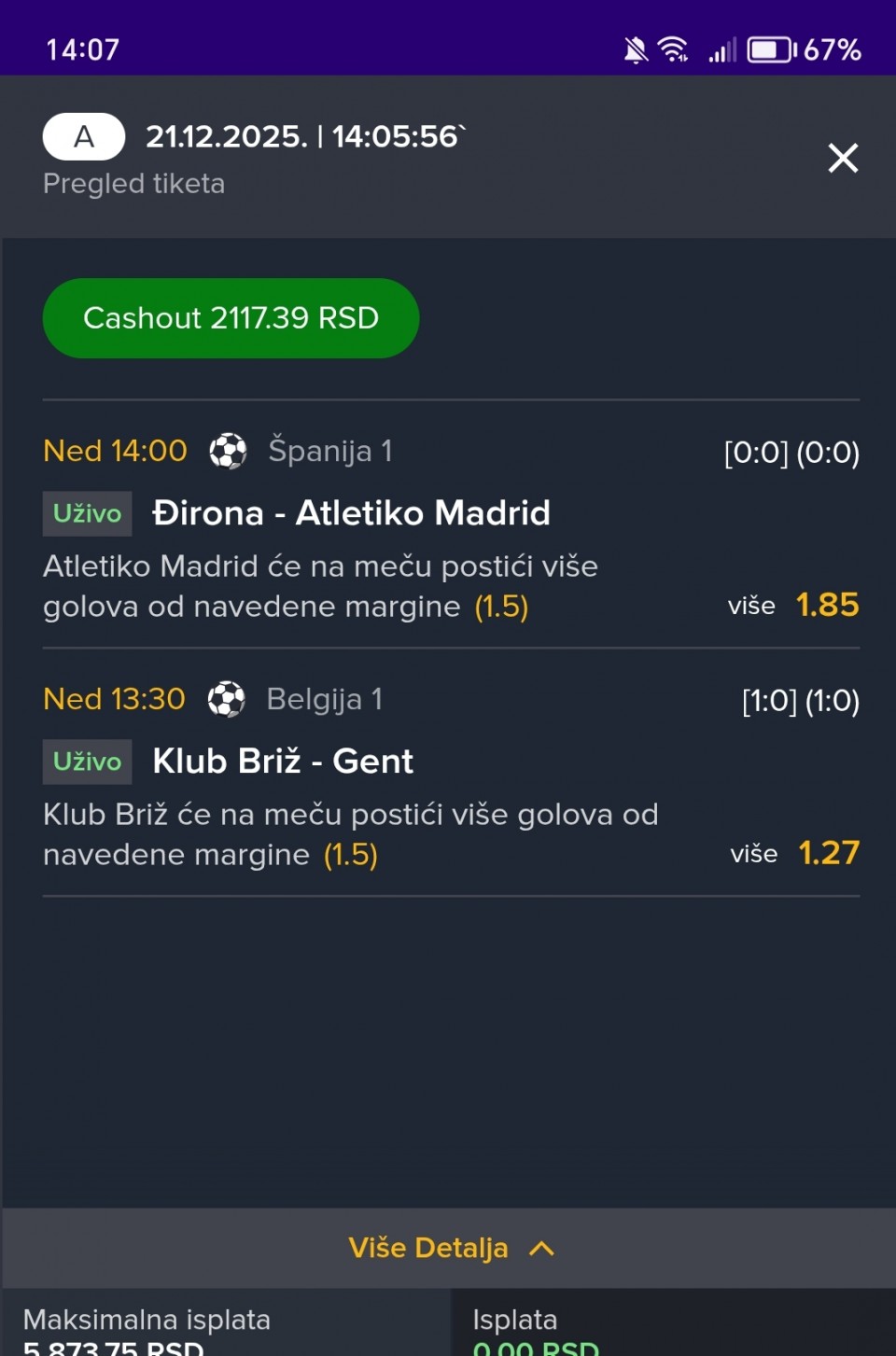Tap the battery status icon
This screenshot has height=1356, width=896.
pos(770,49)
